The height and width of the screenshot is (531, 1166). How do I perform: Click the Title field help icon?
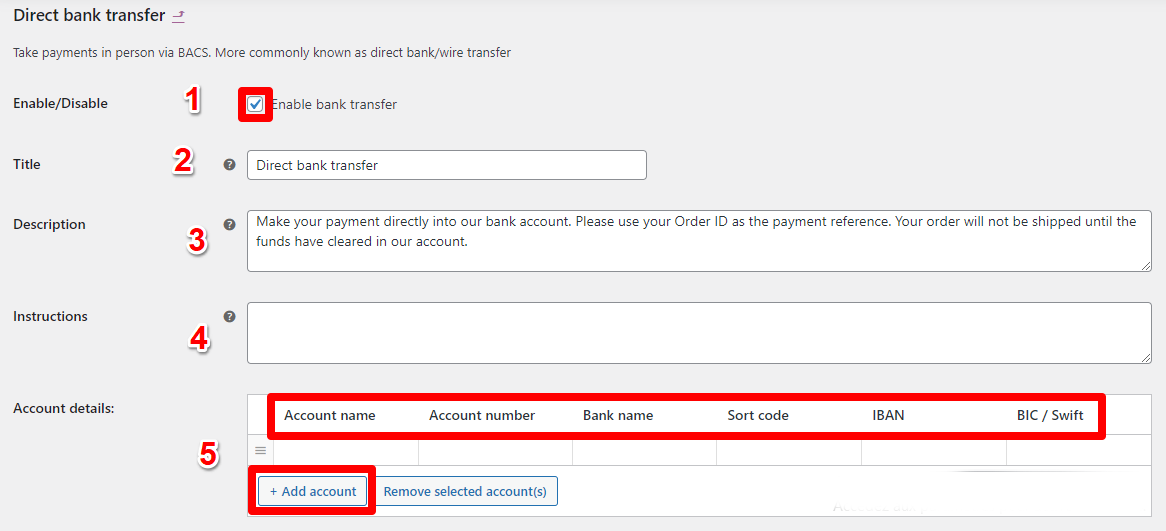[229, 164]
